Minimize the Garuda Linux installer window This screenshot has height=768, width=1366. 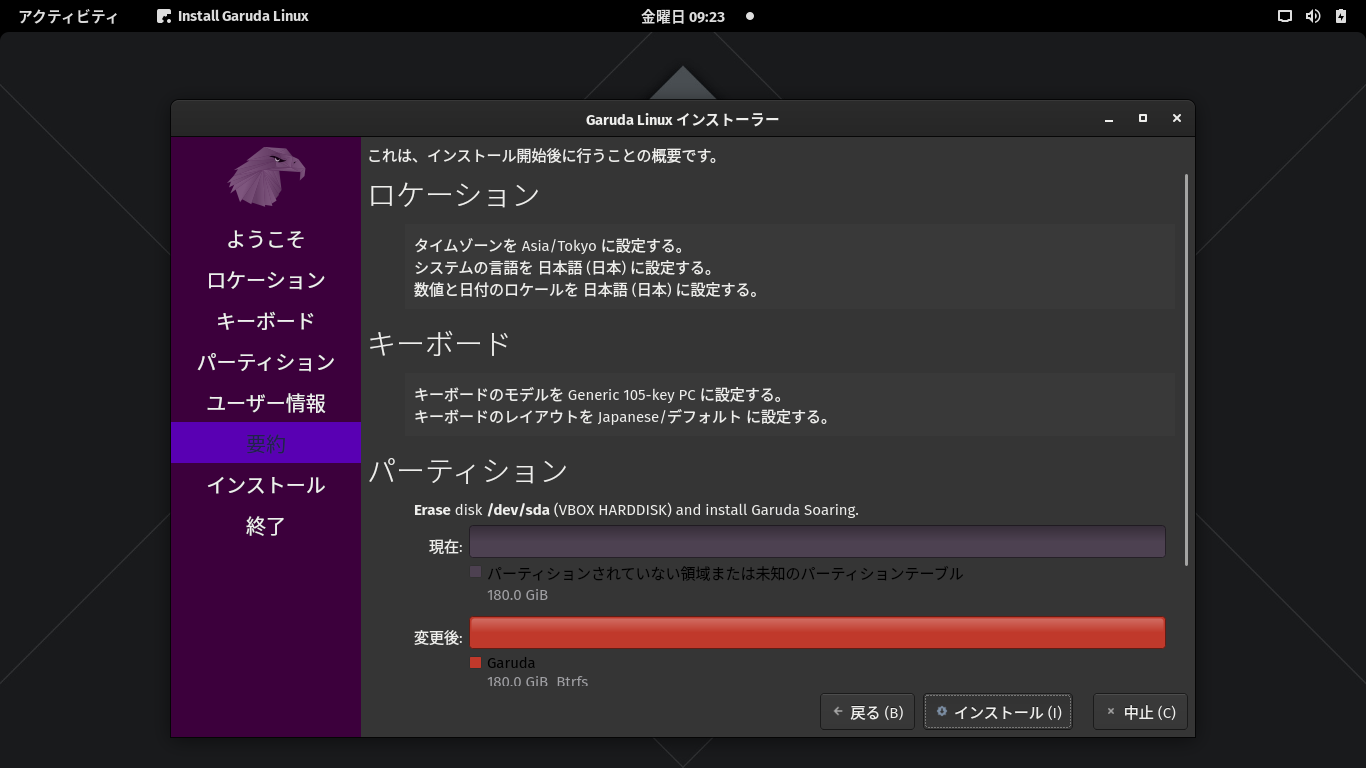pyautogui.click(x=1109, y=119)
